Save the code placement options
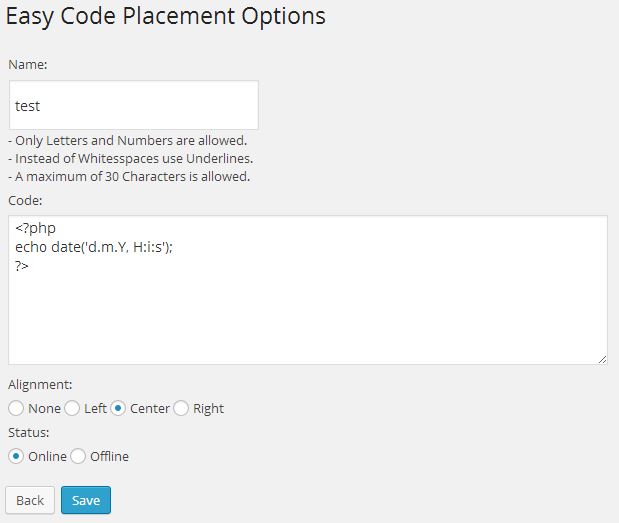This screenshot has width=619, height=523. click(86, 500)
